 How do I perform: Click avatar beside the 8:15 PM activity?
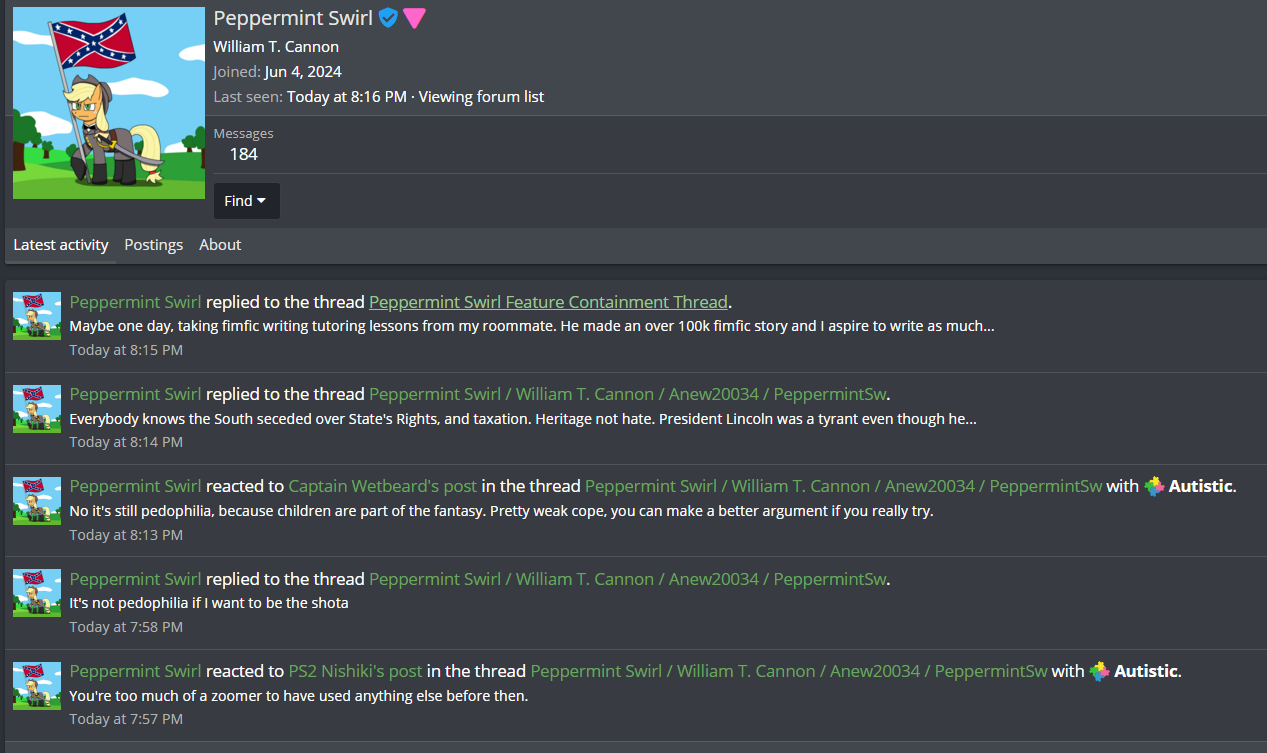click(37, 316)
